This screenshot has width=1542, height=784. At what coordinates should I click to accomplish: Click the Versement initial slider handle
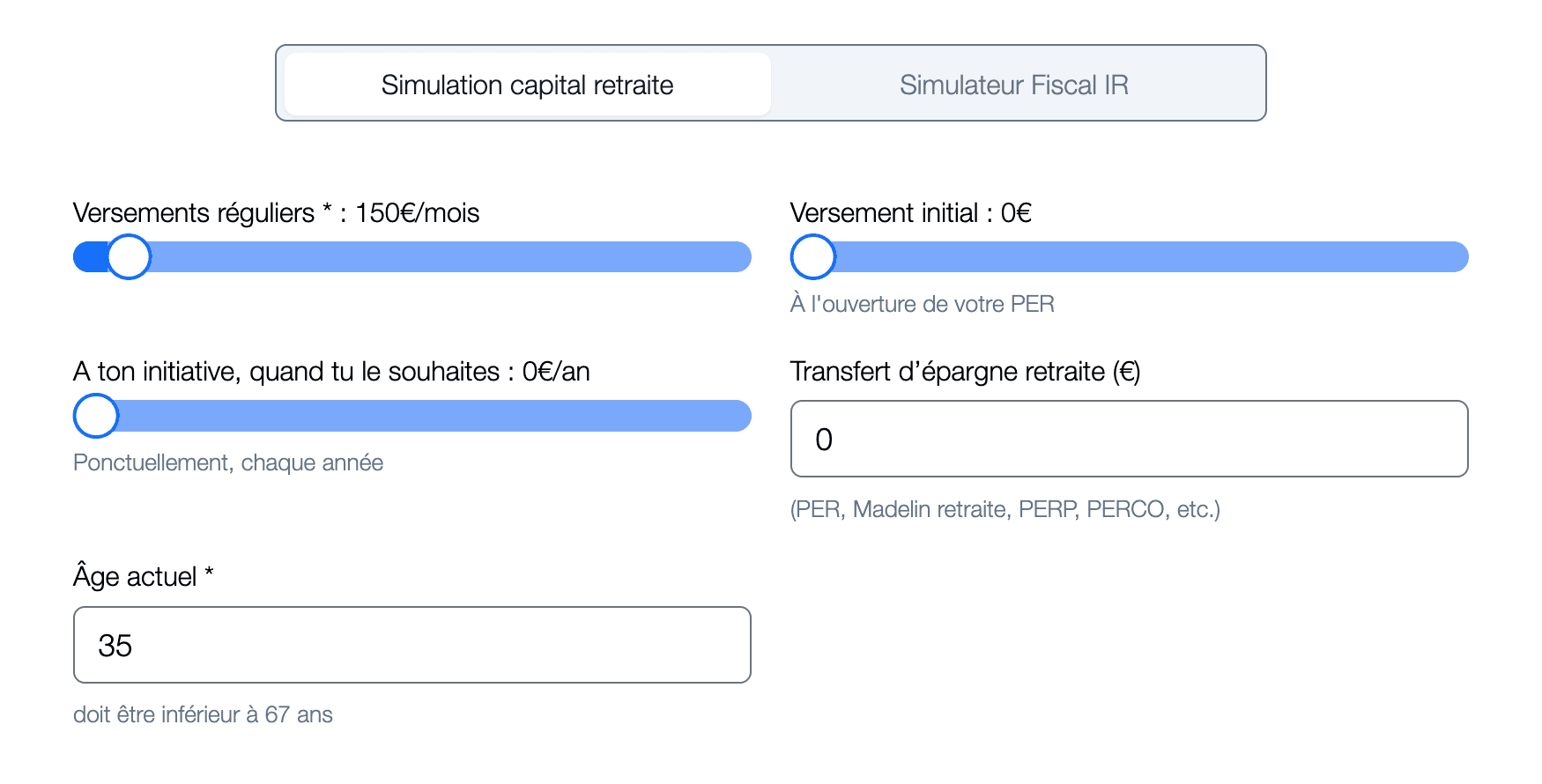pos(813,256)
